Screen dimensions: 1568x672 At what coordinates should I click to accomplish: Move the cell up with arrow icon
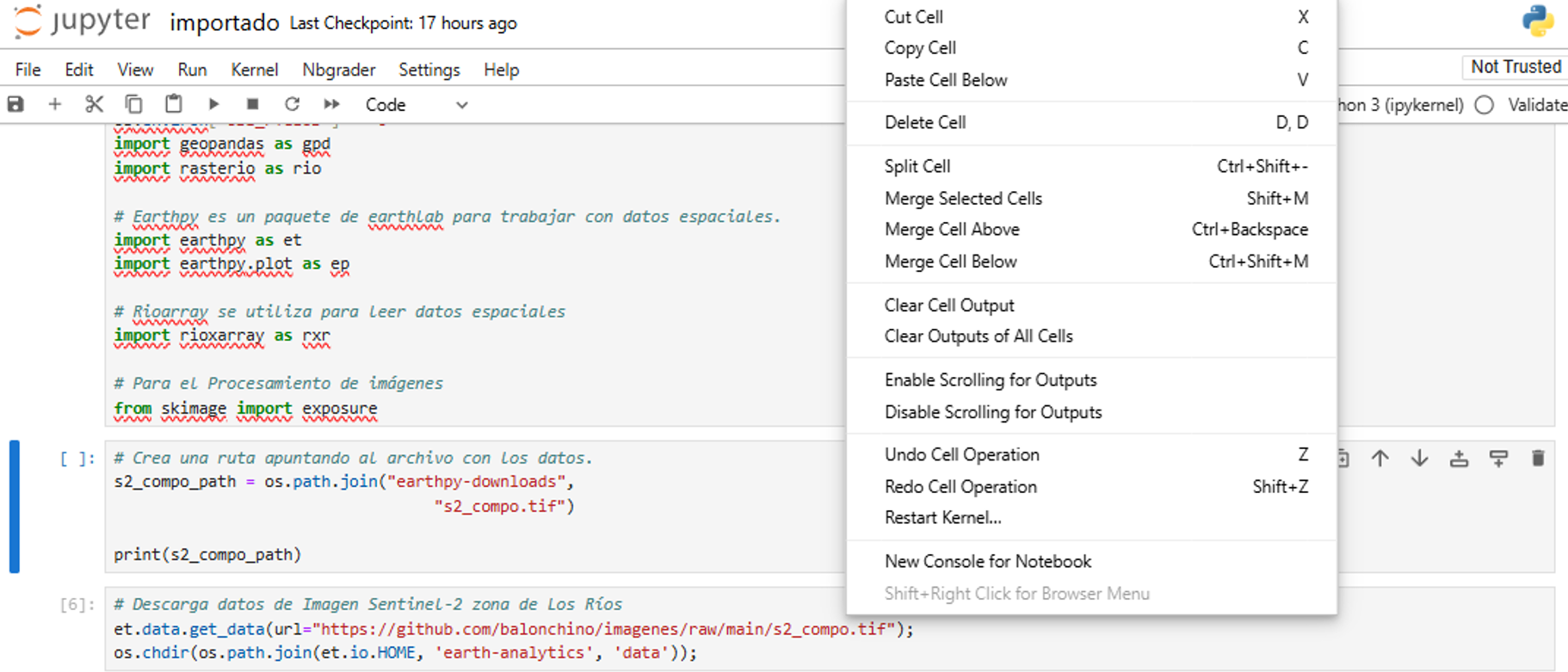[x=1380, y=459]
